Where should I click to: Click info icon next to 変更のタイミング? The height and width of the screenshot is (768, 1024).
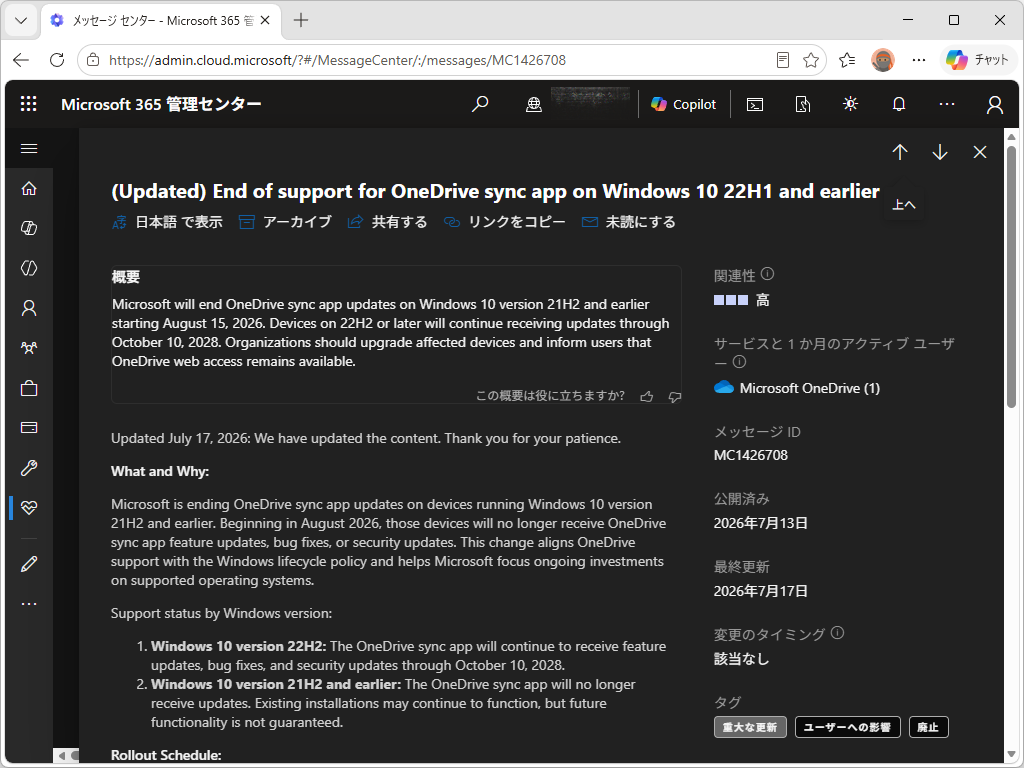(837, 633)
